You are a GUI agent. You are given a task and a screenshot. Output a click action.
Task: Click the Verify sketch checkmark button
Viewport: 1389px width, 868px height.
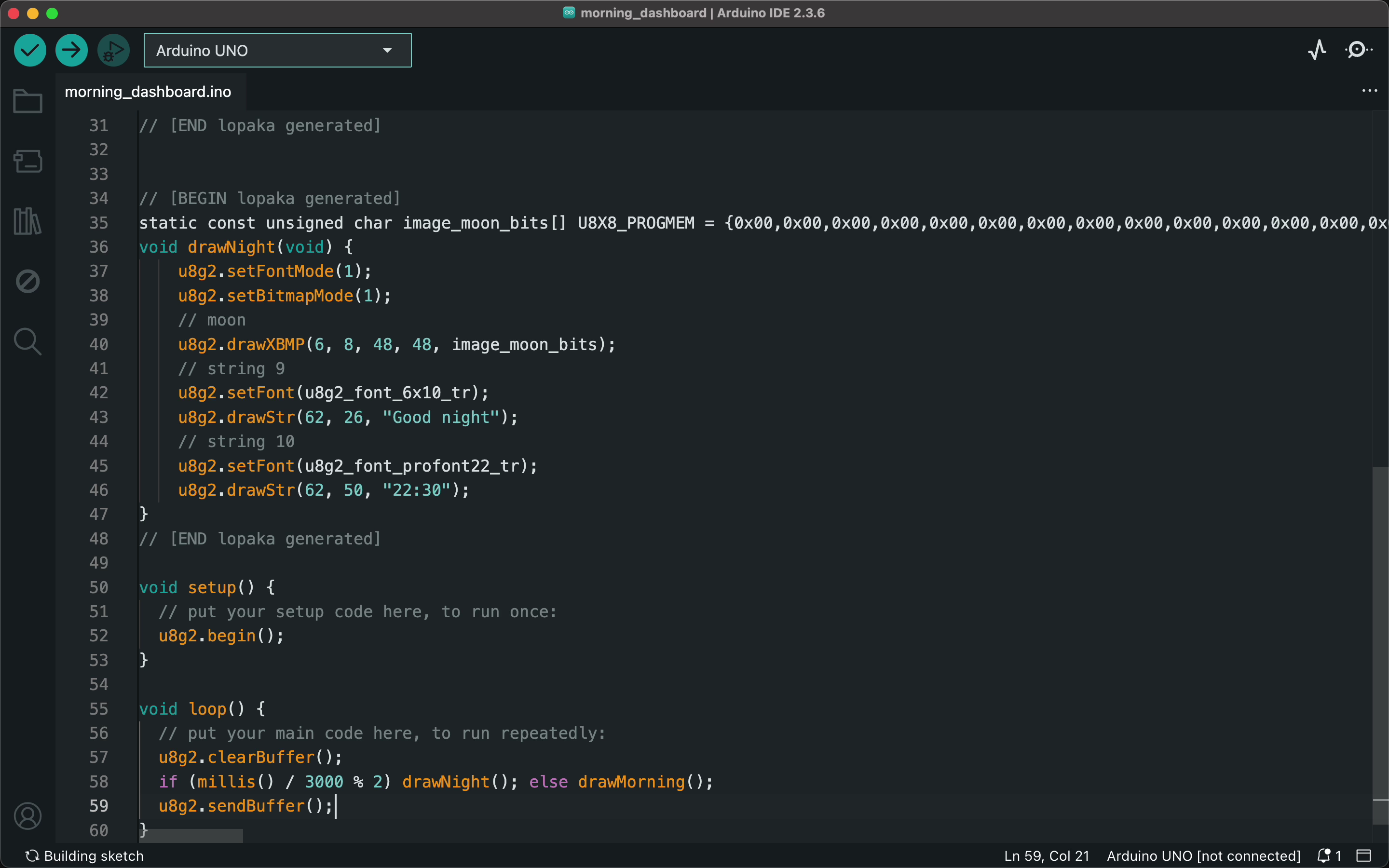click(x=30, y=51)
